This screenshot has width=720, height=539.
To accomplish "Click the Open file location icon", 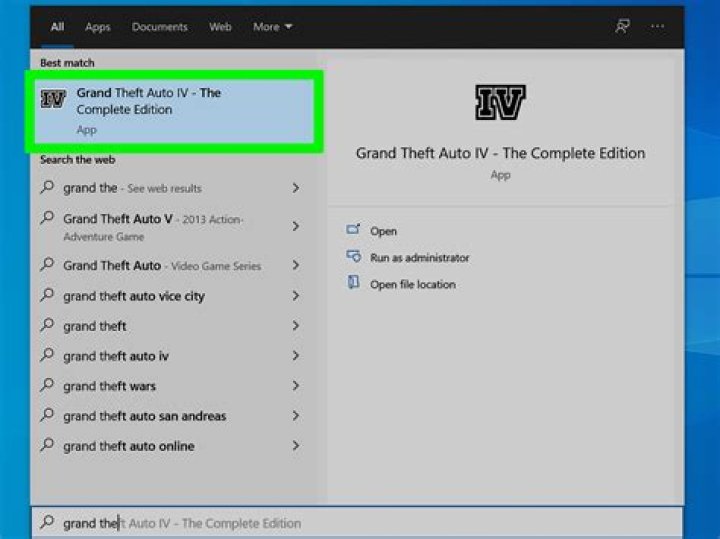I will 353,284.
